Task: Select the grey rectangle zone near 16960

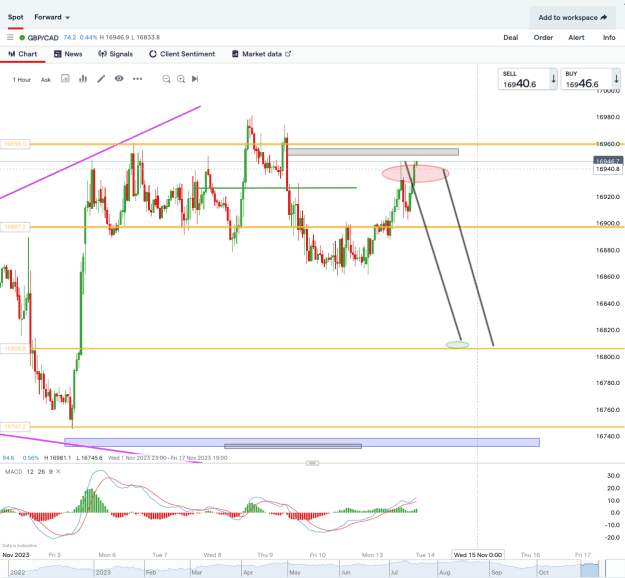Action: [x=373, y=152]
